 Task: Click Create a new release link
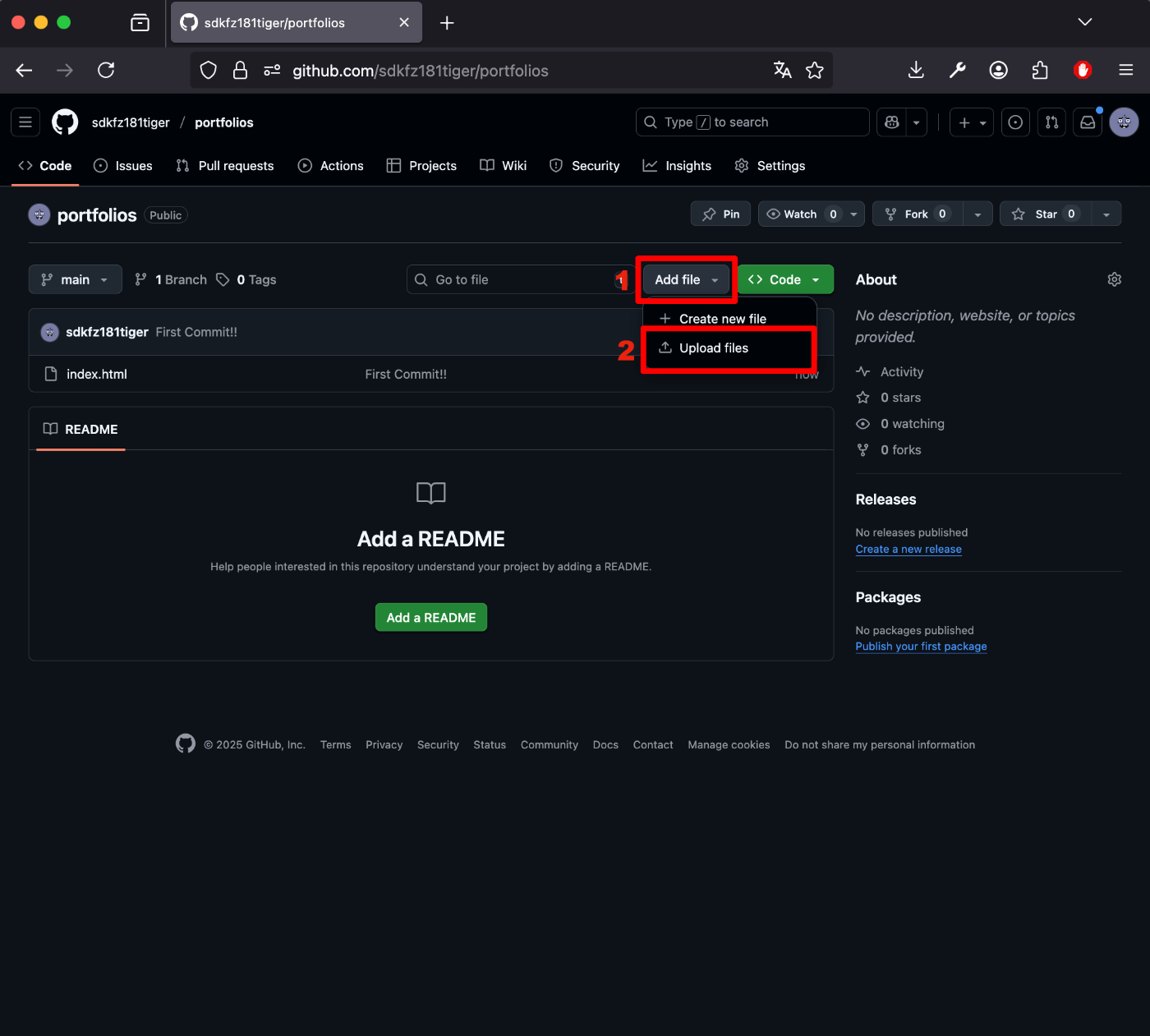(x=908, y=550)
